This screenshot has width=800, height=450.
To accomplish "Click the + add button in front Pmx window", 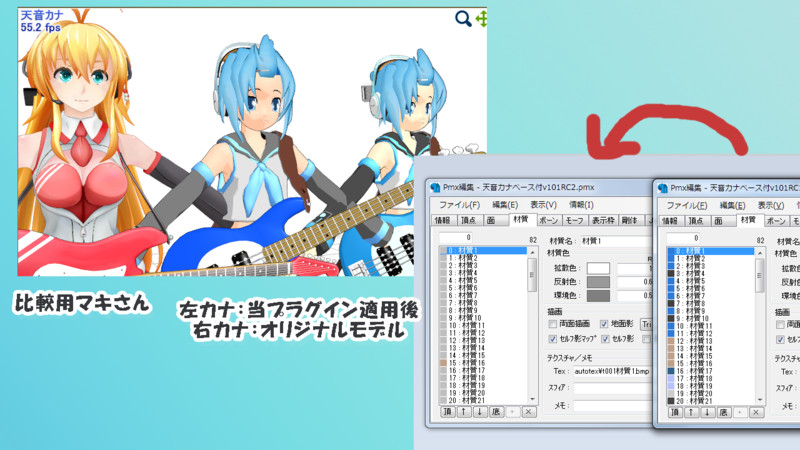I will 740,412.
